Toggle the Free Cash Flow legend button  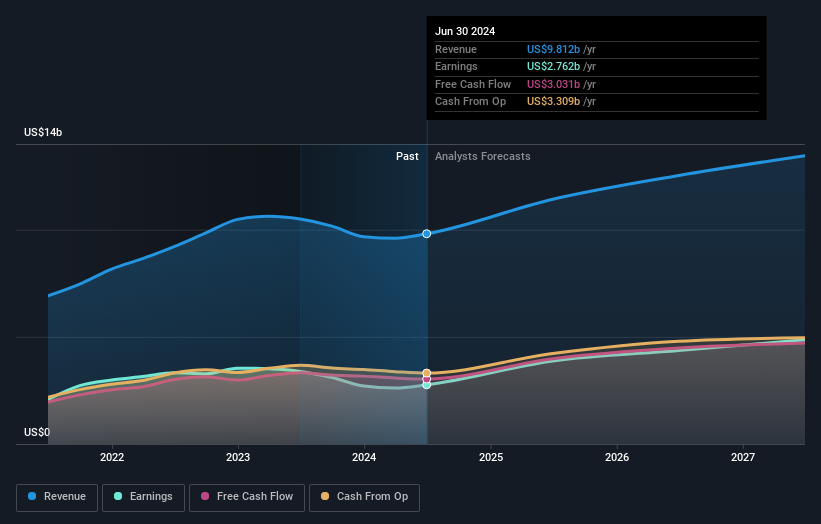click(x=247, y=497)
